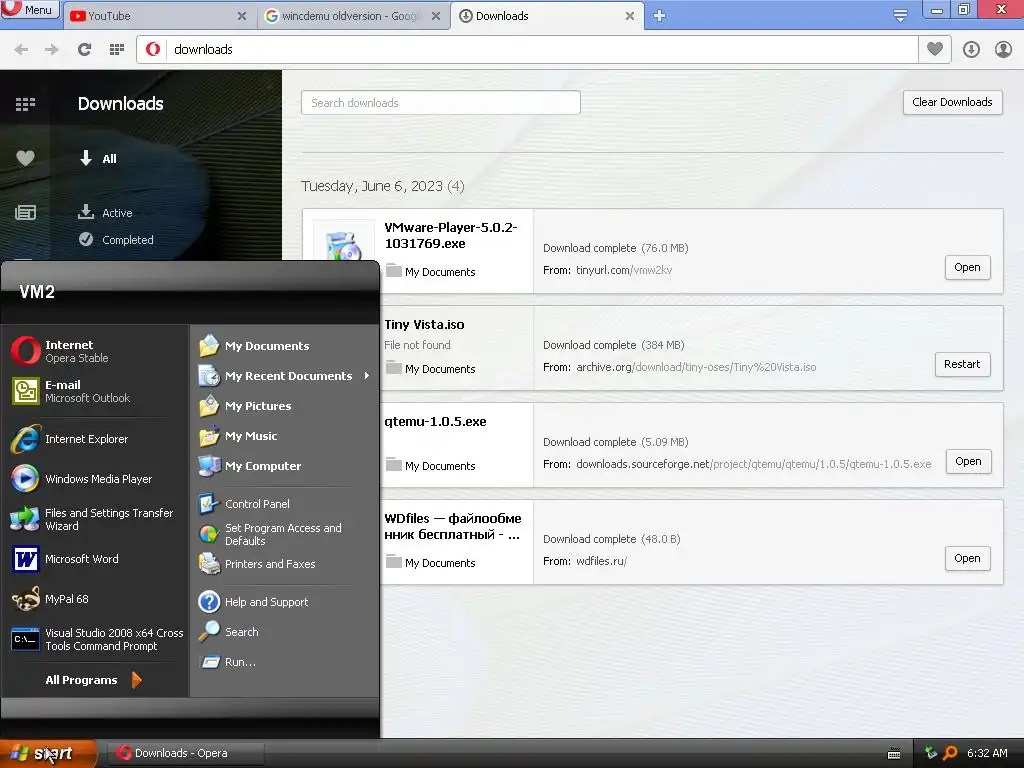
Task: Open My Documents folder for WDfiles download
Action: coord(431,562)
